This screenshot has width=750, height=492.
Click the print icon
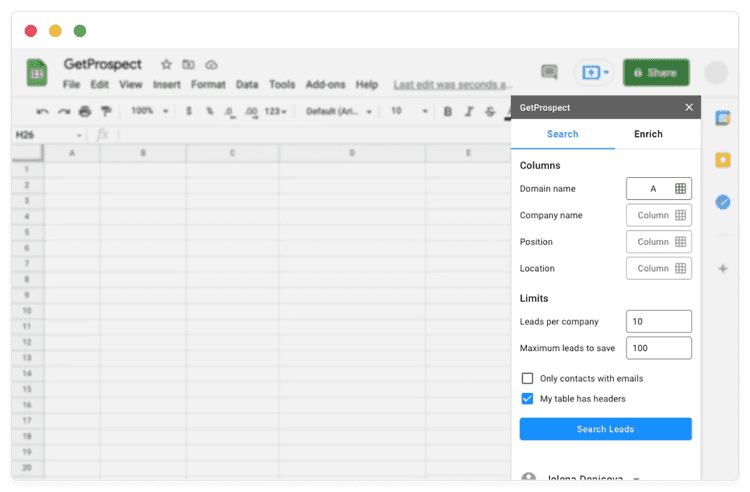85,111
